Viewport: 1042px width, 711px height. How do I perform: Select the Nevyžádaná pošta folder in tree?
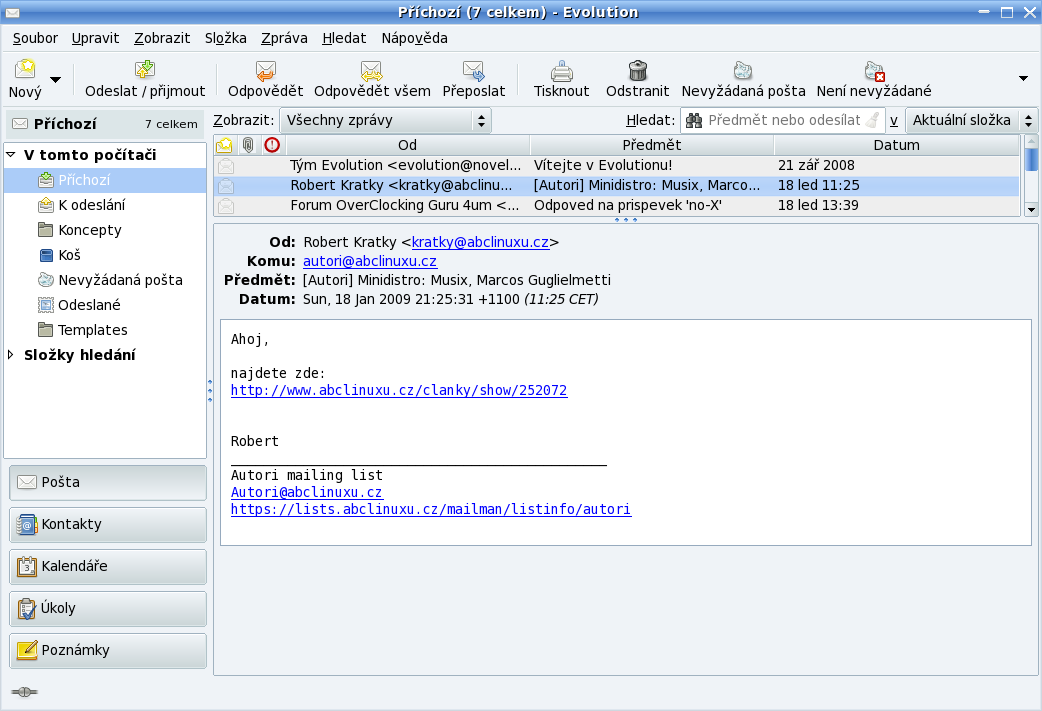click(x=105, y=280)
